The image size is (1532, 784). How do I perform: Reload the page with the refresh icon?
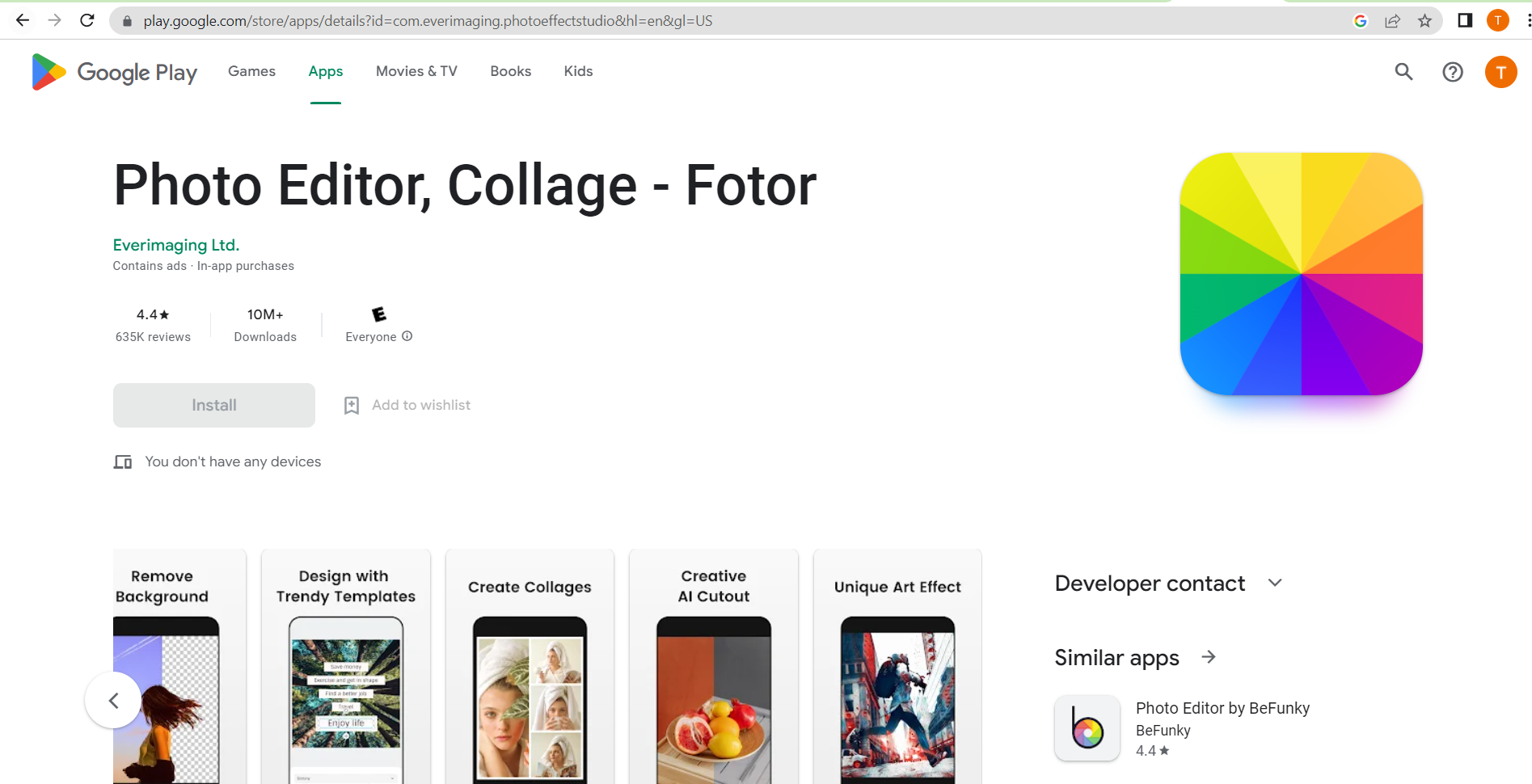[x=87, y=20]
